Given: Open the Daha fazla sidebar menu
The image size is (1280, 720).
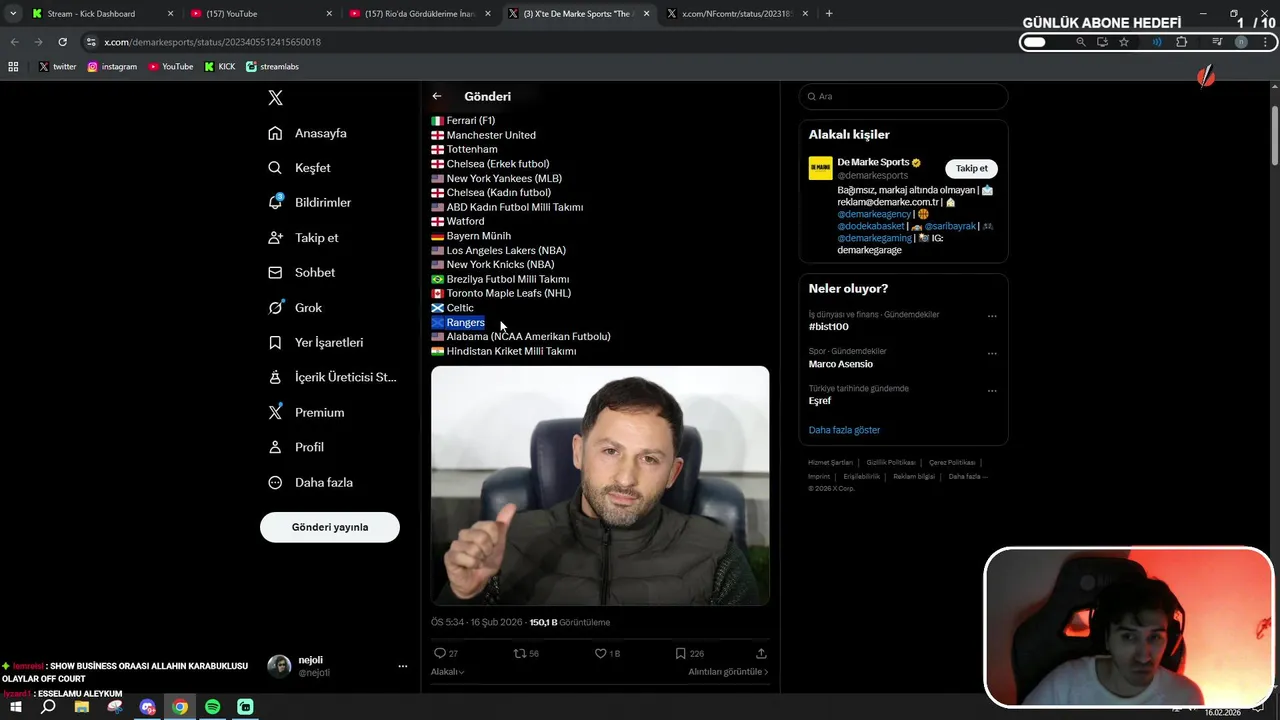Looking at the screenshot, I should [311, 482].
